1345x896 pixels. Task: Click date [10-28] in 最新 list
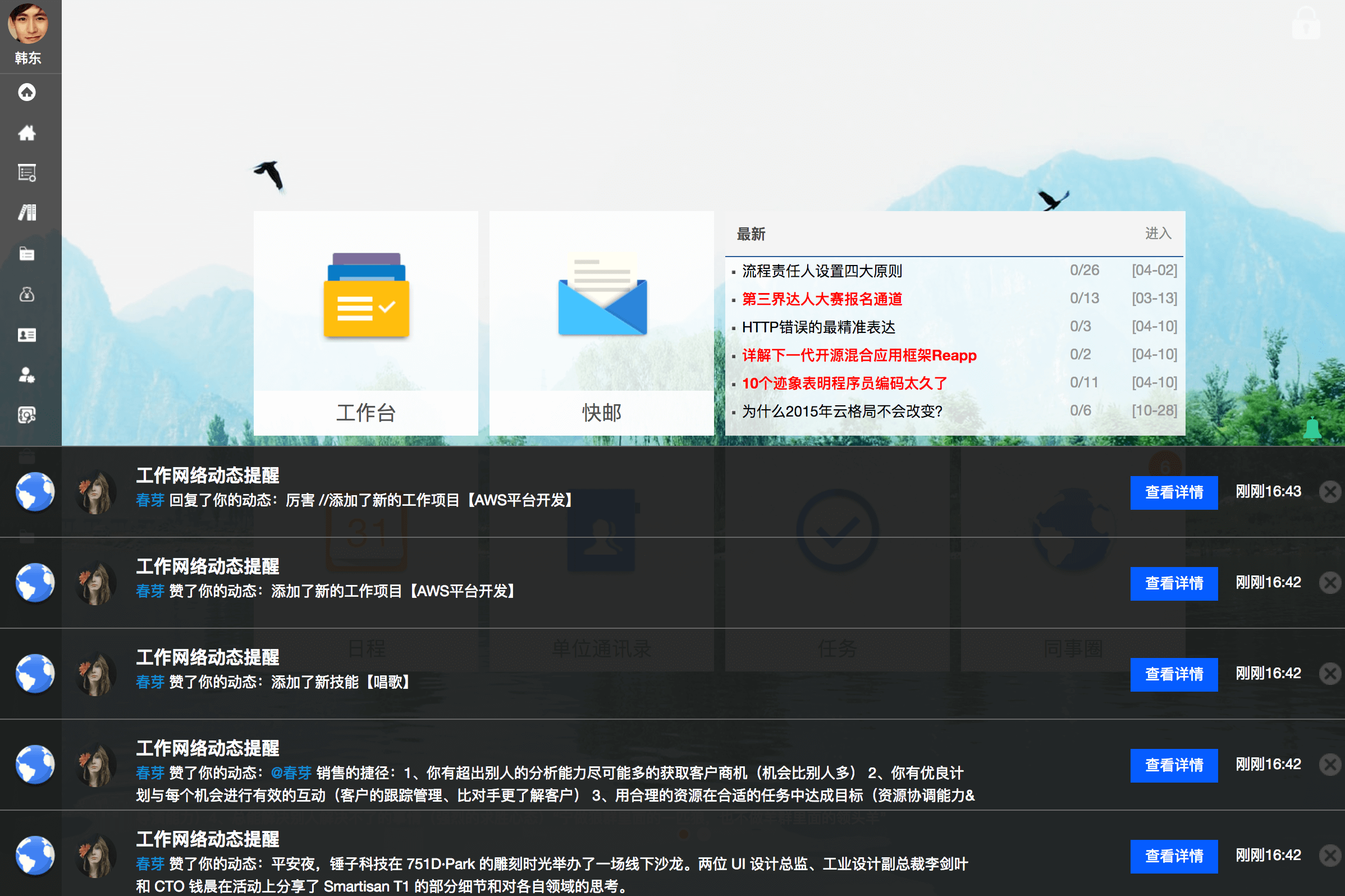[1154, 410]
